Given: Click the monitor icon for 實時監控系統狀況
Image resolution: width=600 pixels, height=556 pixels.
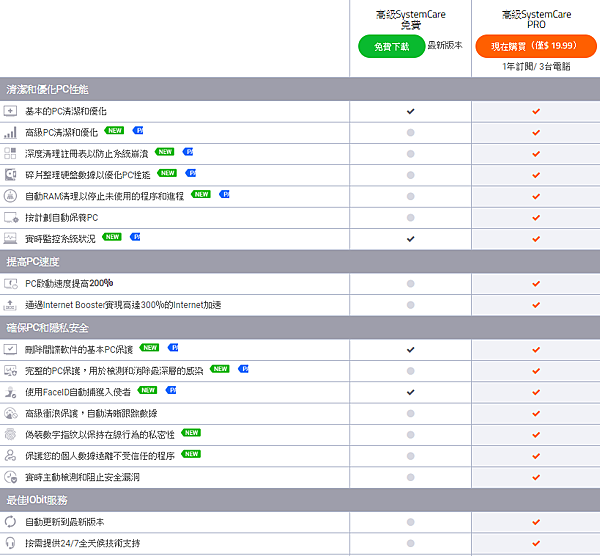Looking at the screenshot, I should 10,239.
